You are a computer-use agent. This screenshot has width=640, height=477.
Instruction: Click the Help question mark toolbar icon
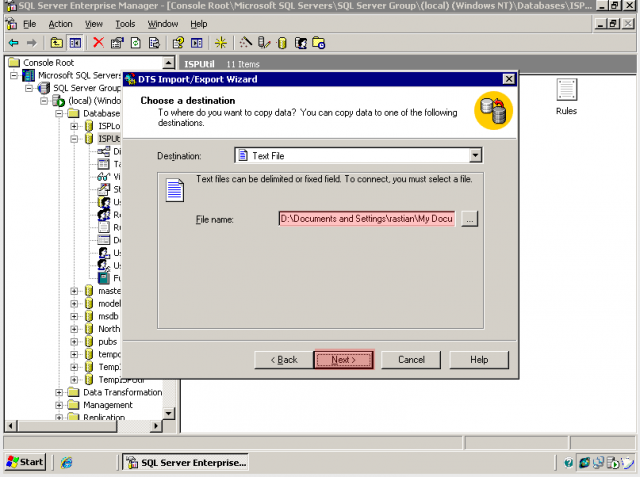pyautogui.click(x=178, y=42)
